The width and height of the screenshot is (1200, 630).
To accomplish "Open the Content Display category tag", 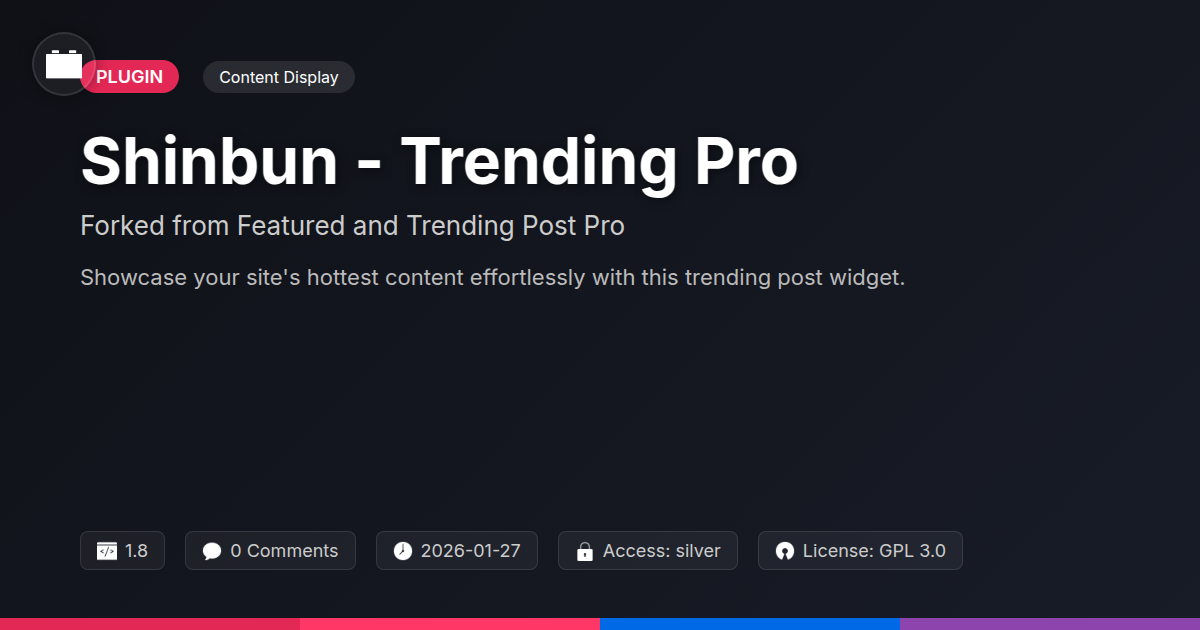I will coord(278,77).
